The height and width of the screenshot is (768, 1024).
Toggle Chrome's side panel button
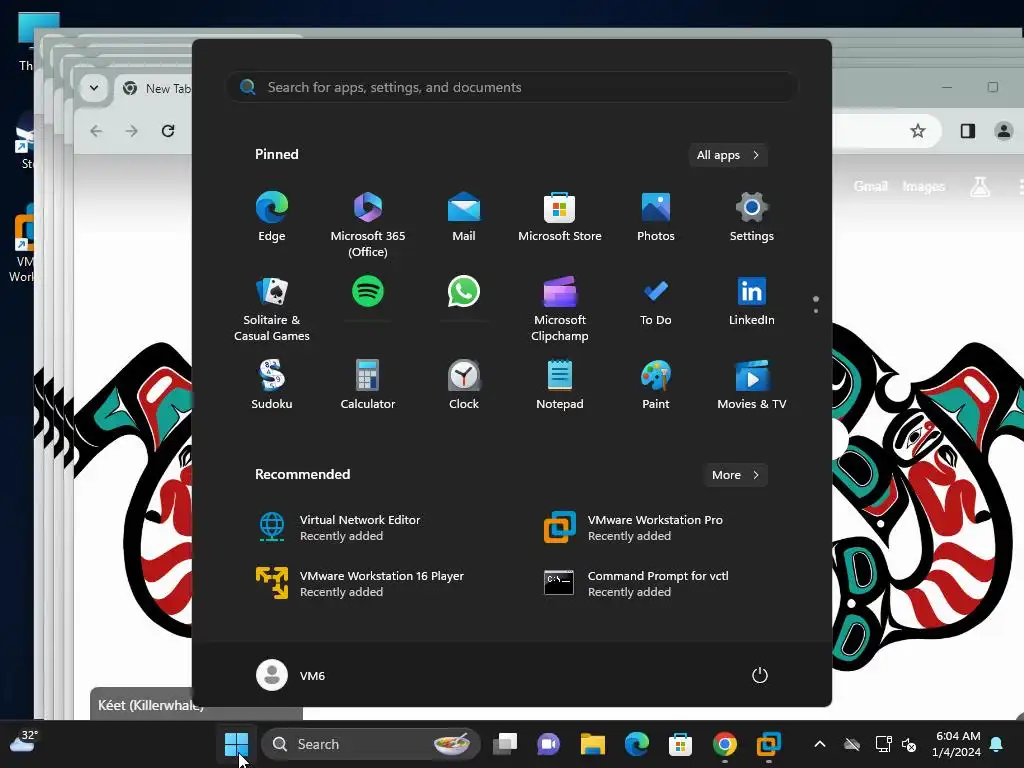coord(968,131)
